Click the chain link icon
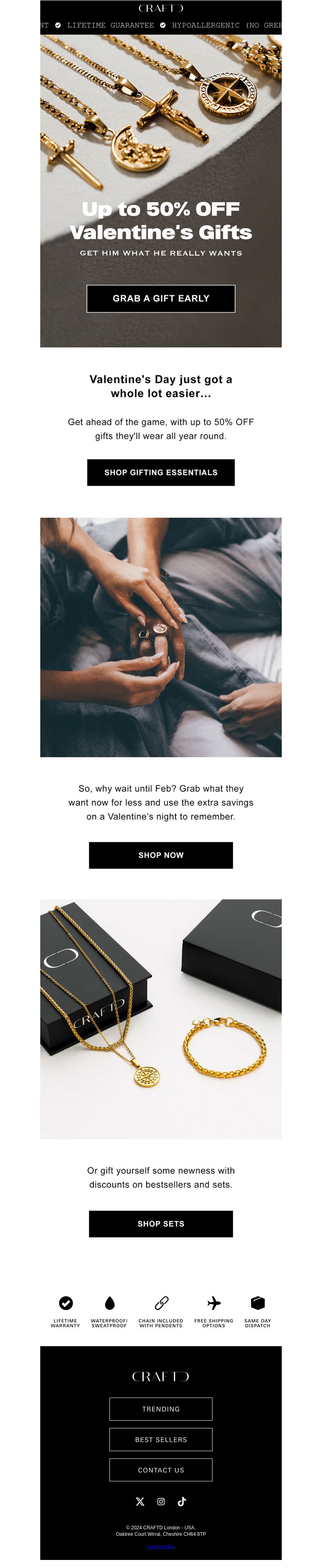This screenshot has height=1568, width=322. pos(161,1303)
